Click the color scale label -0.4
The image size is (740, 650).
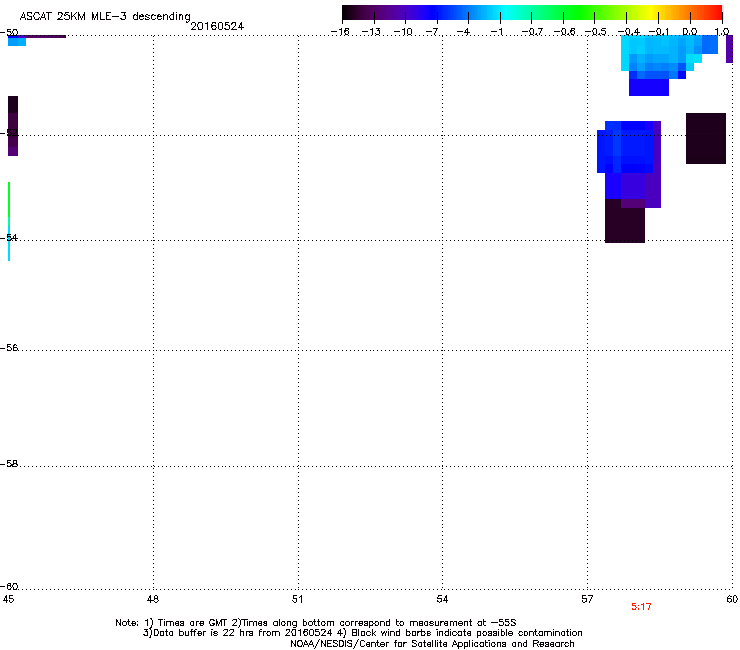pos(629,32)
